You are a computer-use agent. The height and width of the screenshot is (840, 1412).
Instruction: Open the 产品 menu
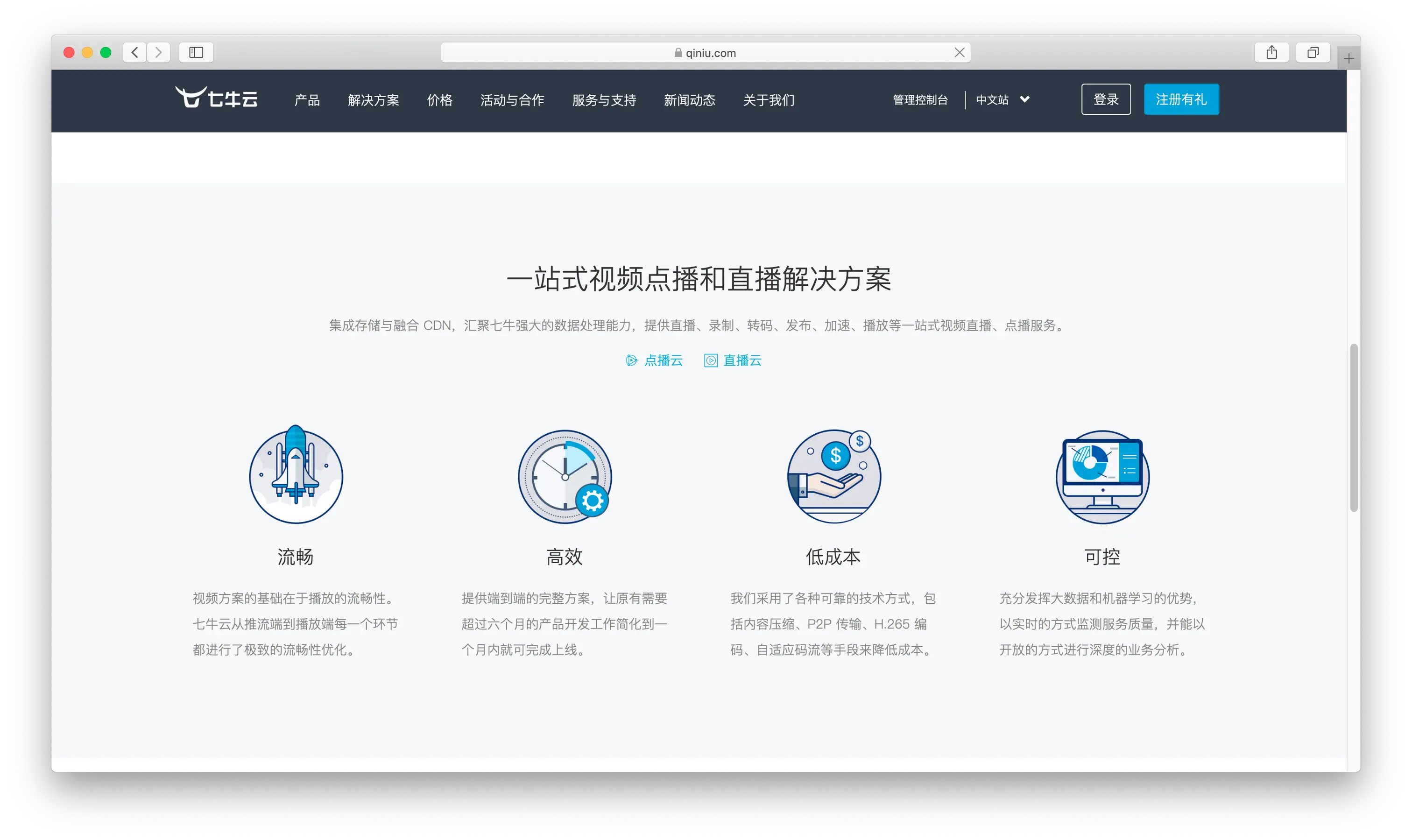click(x=306, y=99)
